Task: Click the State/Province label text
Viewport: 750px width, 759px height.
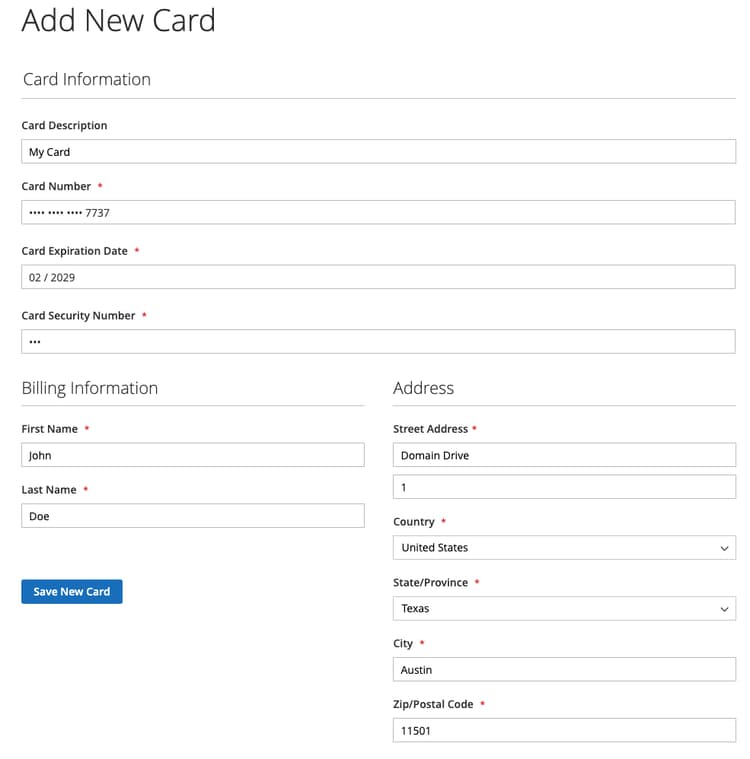Action: 430,583
